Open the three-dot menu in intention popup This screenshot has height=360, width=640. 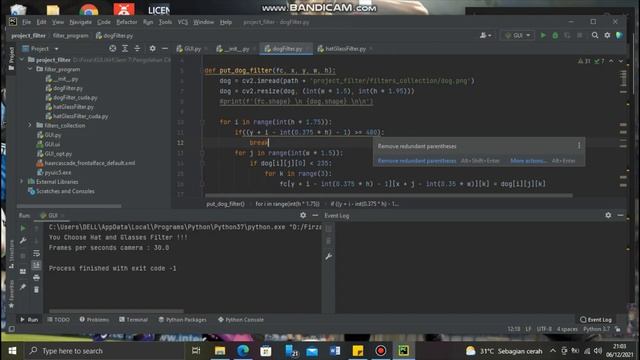pos(579,146)
